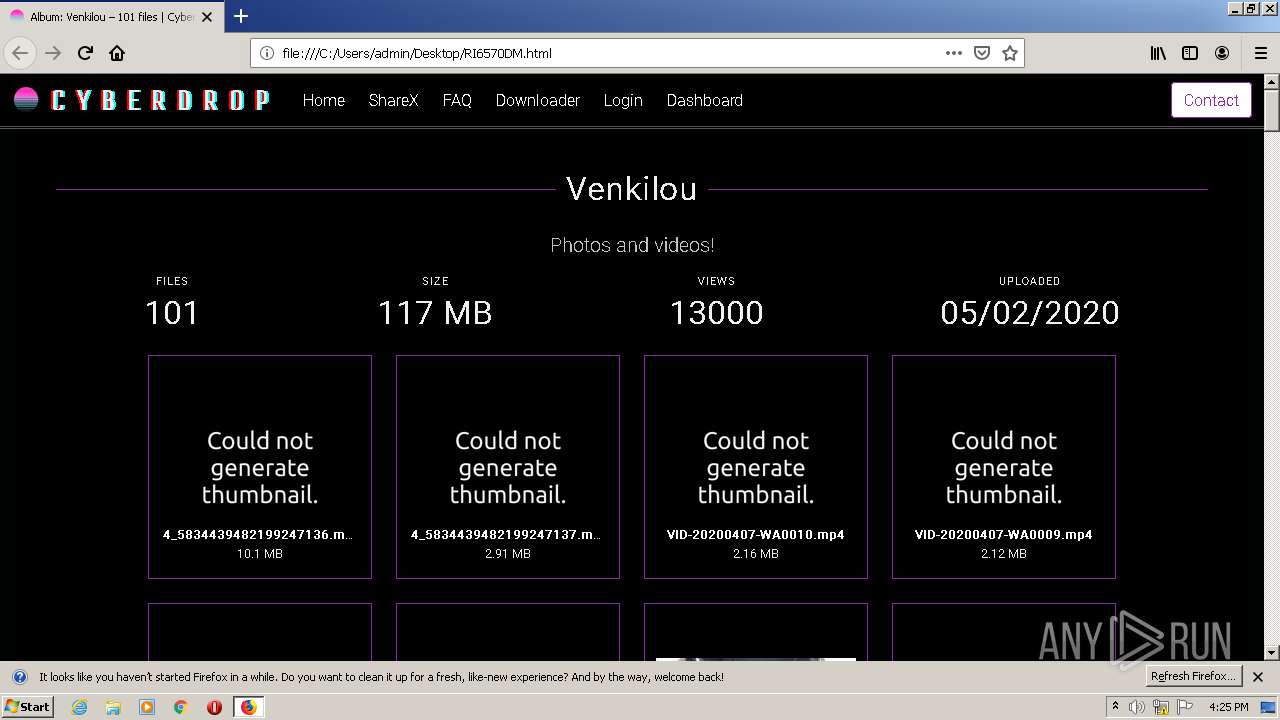1280x720 pixels.
Task: Click the Refresh Firefox button
Action: [1194, 677]
